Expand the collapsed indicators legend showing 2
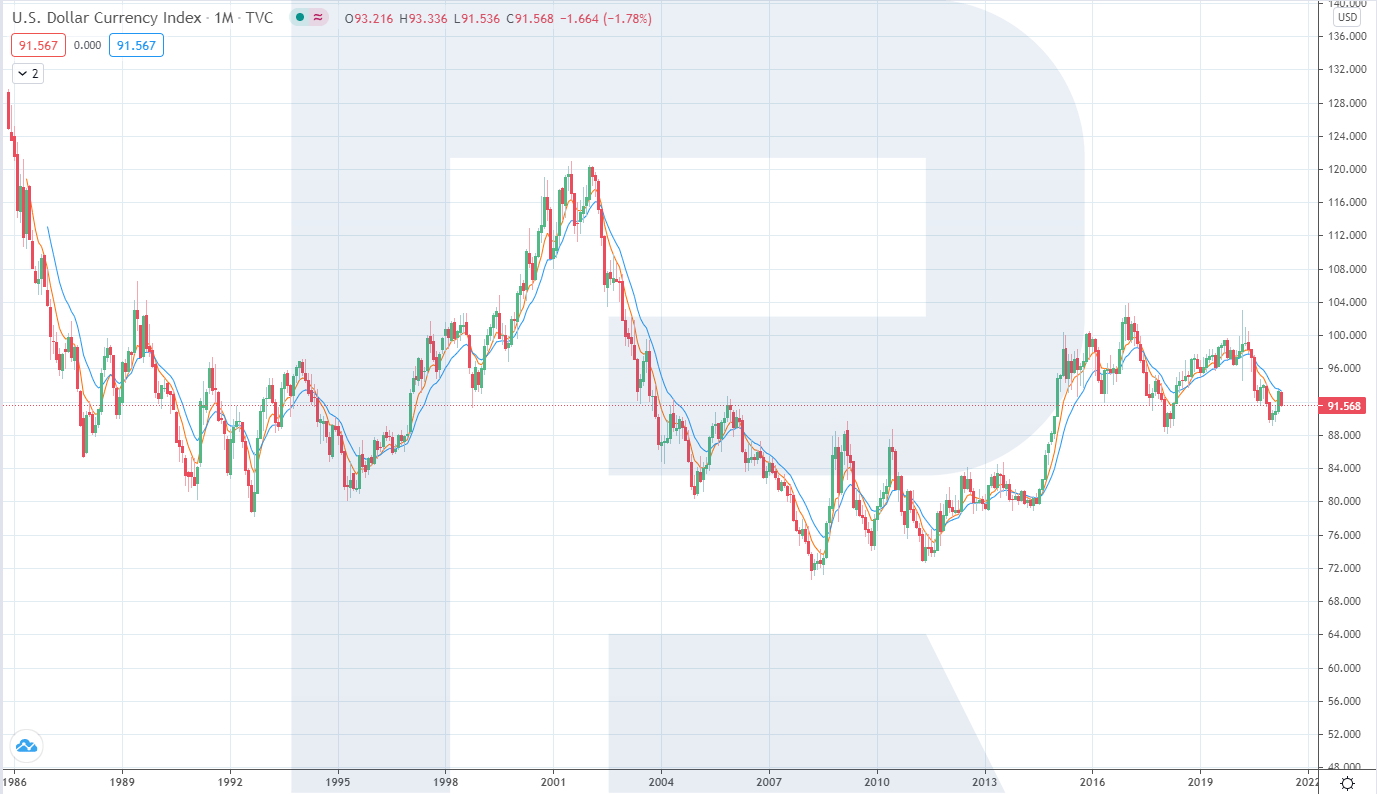The height and width of the screenshot is (794, 1377). click(x=28, y=73)
